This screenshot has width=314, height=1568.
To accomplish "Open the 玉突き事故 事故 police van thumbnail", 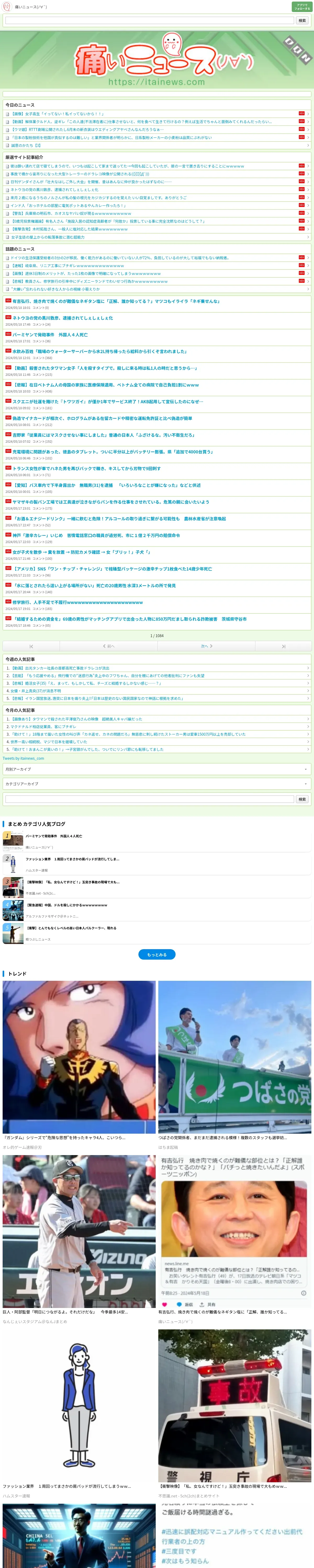I will [235, 1406].
